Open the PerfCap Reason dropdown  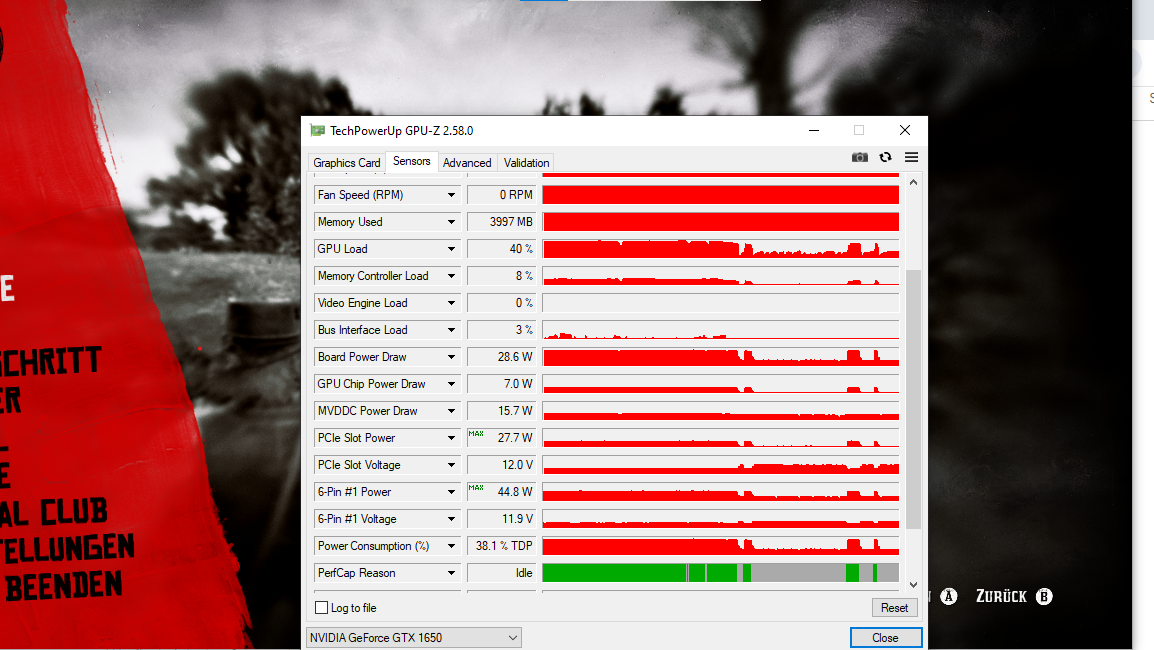(450, 572)
